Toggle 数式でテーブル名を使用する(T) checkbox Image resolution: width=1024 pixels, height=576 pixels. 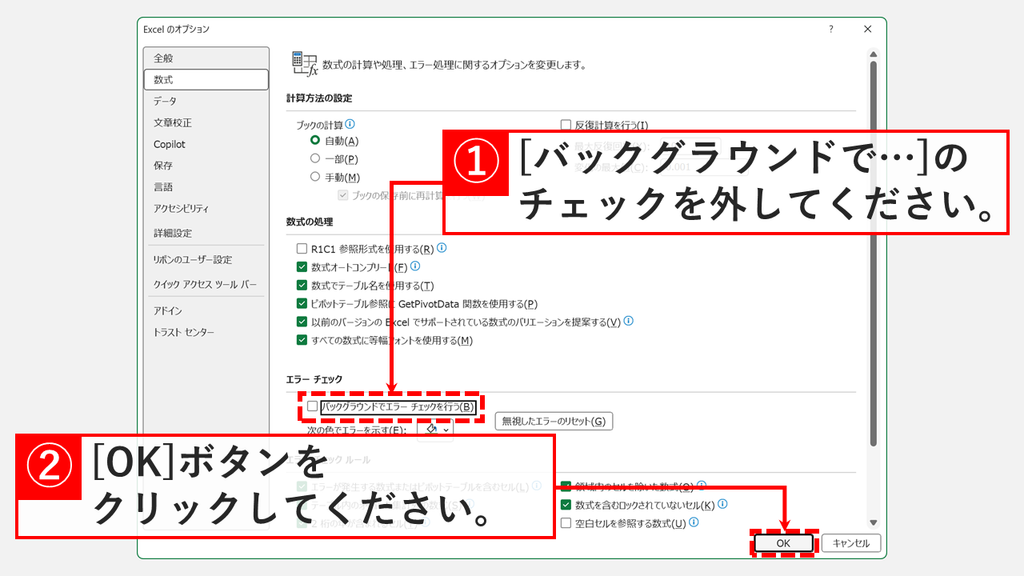click(302, 285)
